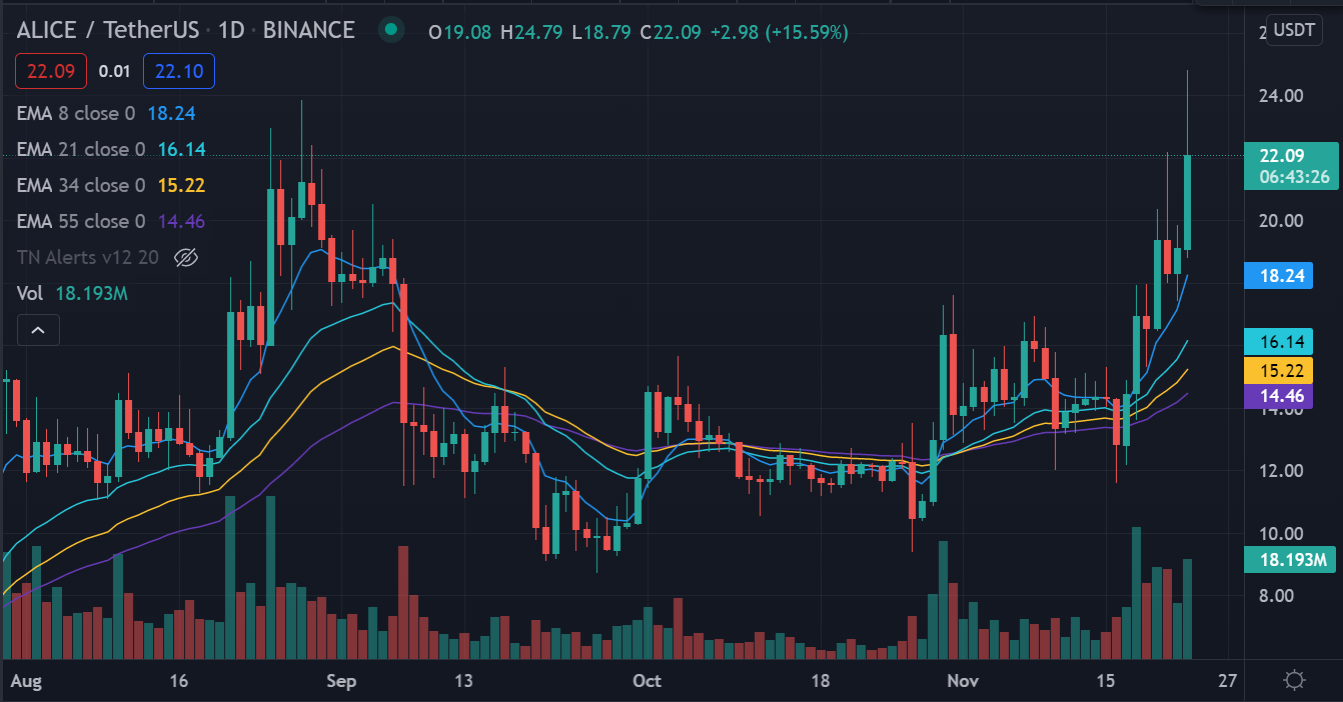1343x702 pixels.
Task: Click the 22.09 current price label on axis
Action: click(1289, 156)
